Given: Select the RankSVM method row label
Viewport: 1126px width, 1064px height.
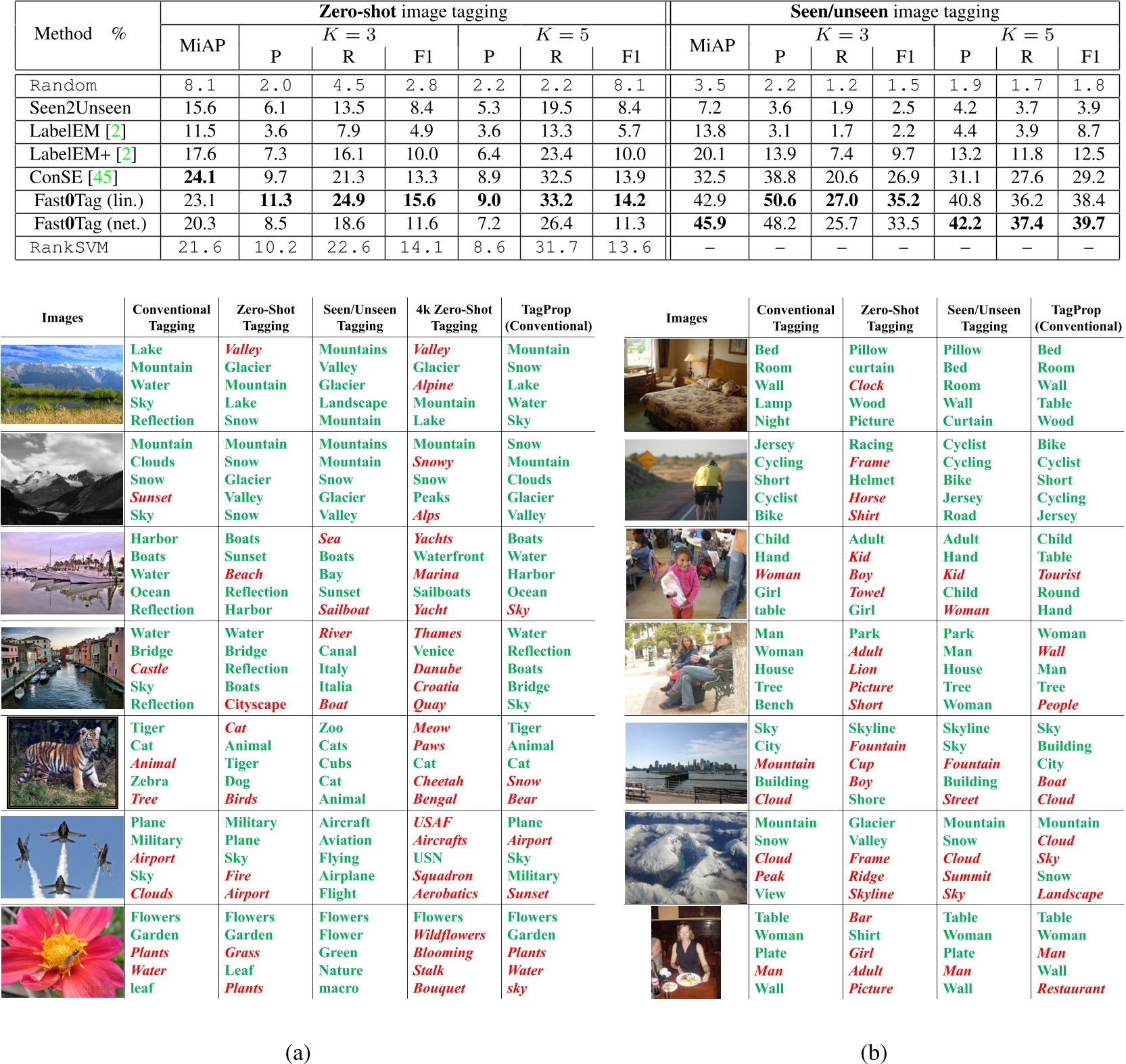Looking at the screenshot, I should (69, 247).
